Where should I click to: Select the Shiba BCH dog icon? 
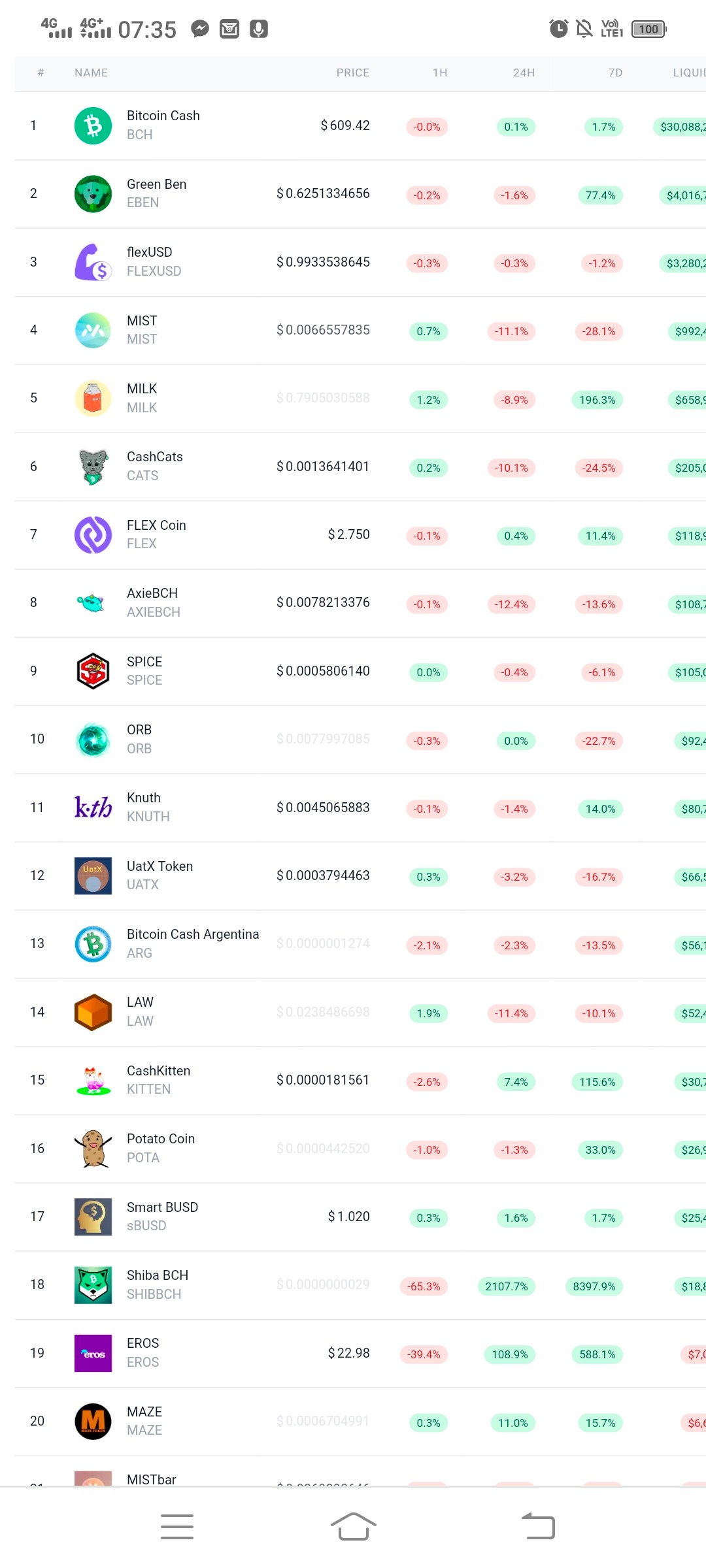click(x=93, y=1284)
